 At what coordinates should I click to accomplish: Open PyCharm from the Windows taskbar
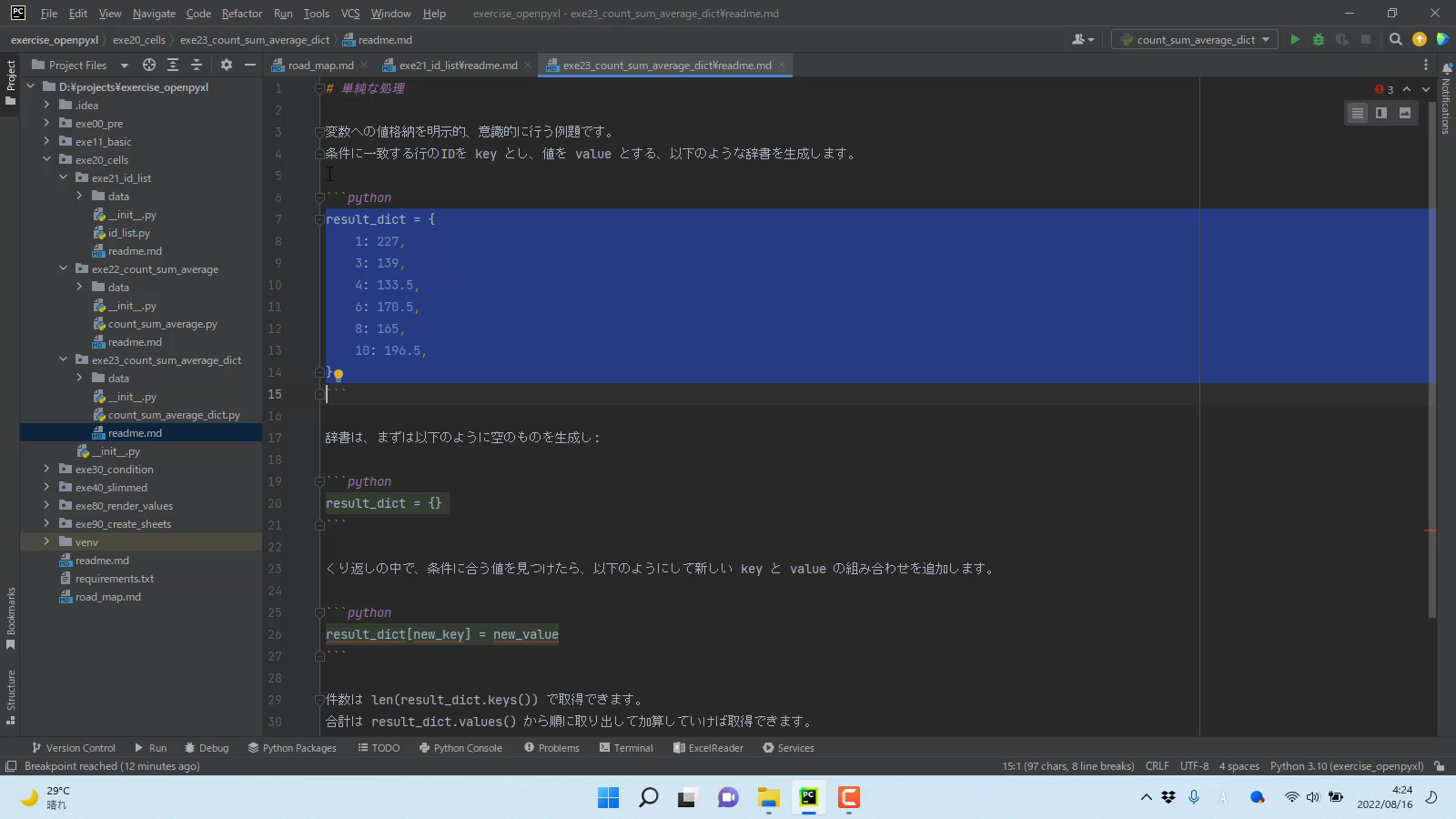point(808,798)
